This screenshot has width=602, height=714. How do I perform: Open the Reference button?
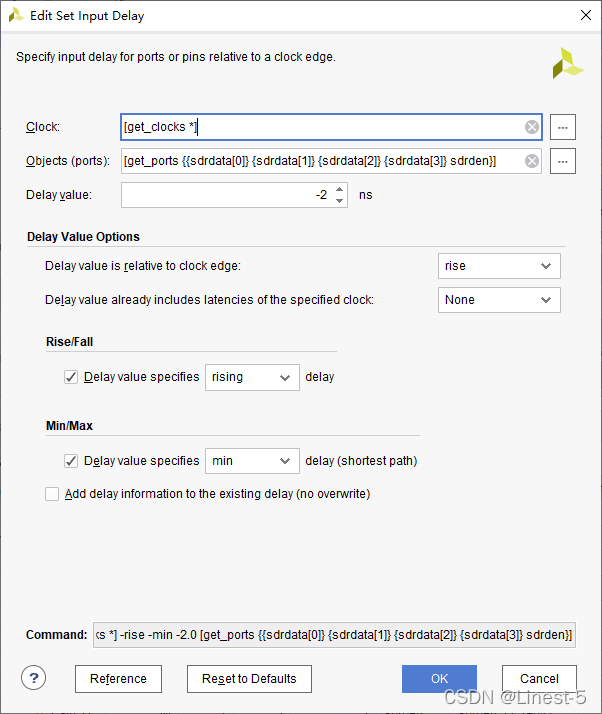(x=118, y=679)
